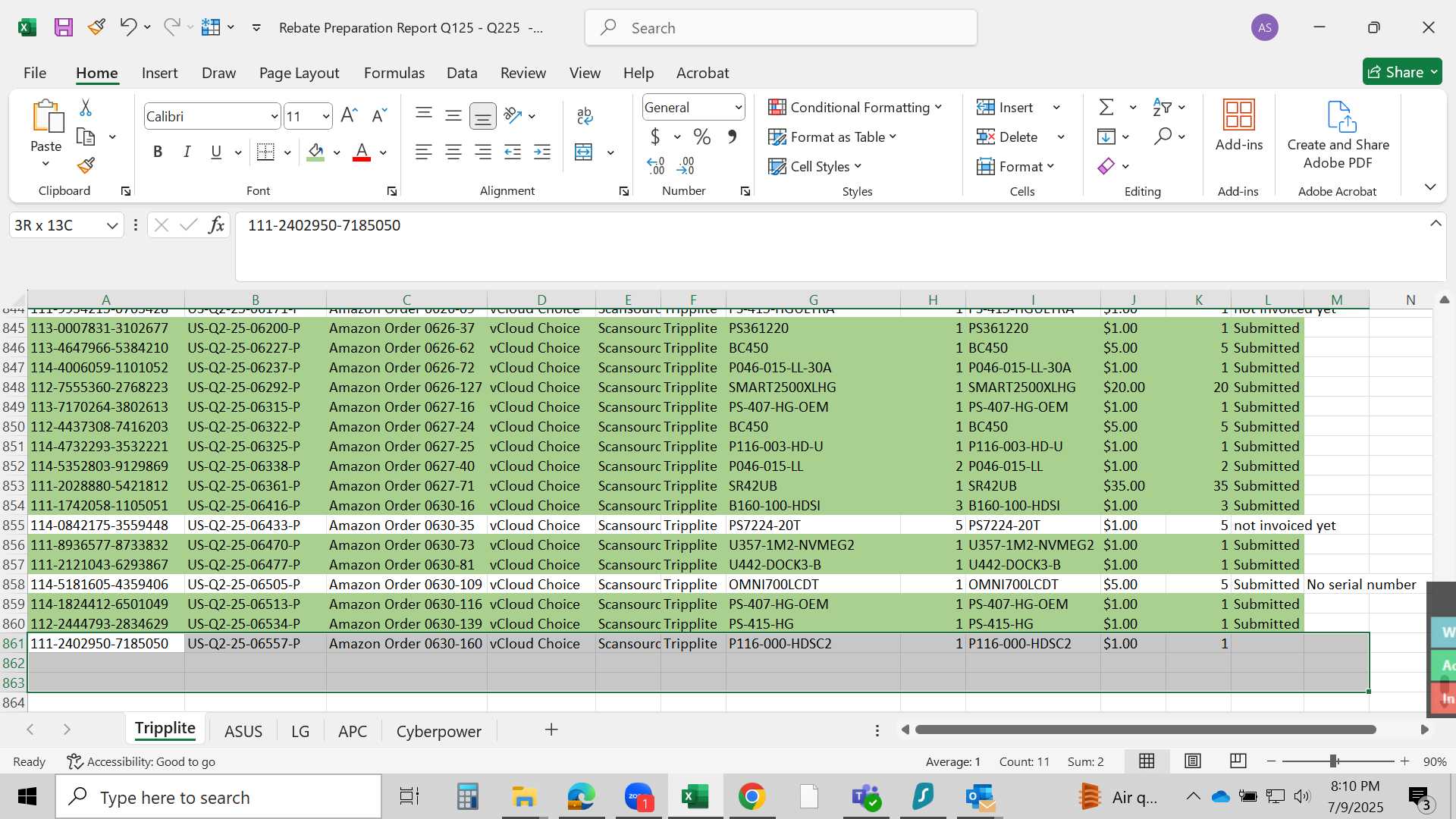Screen dimensions: 1456x819
Task: Toggle Middle Align vertical alignment
Action: pos(453,115)
